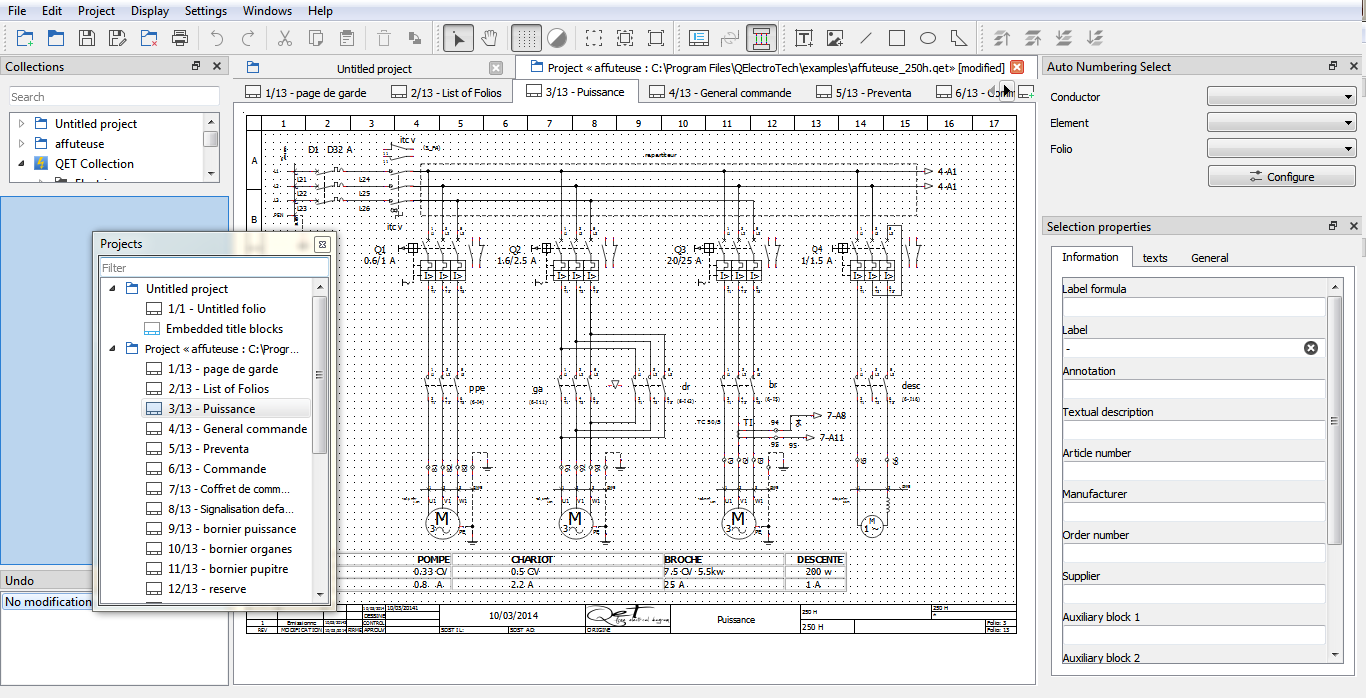Select the Ellipse drawing tool

(928, 39)
